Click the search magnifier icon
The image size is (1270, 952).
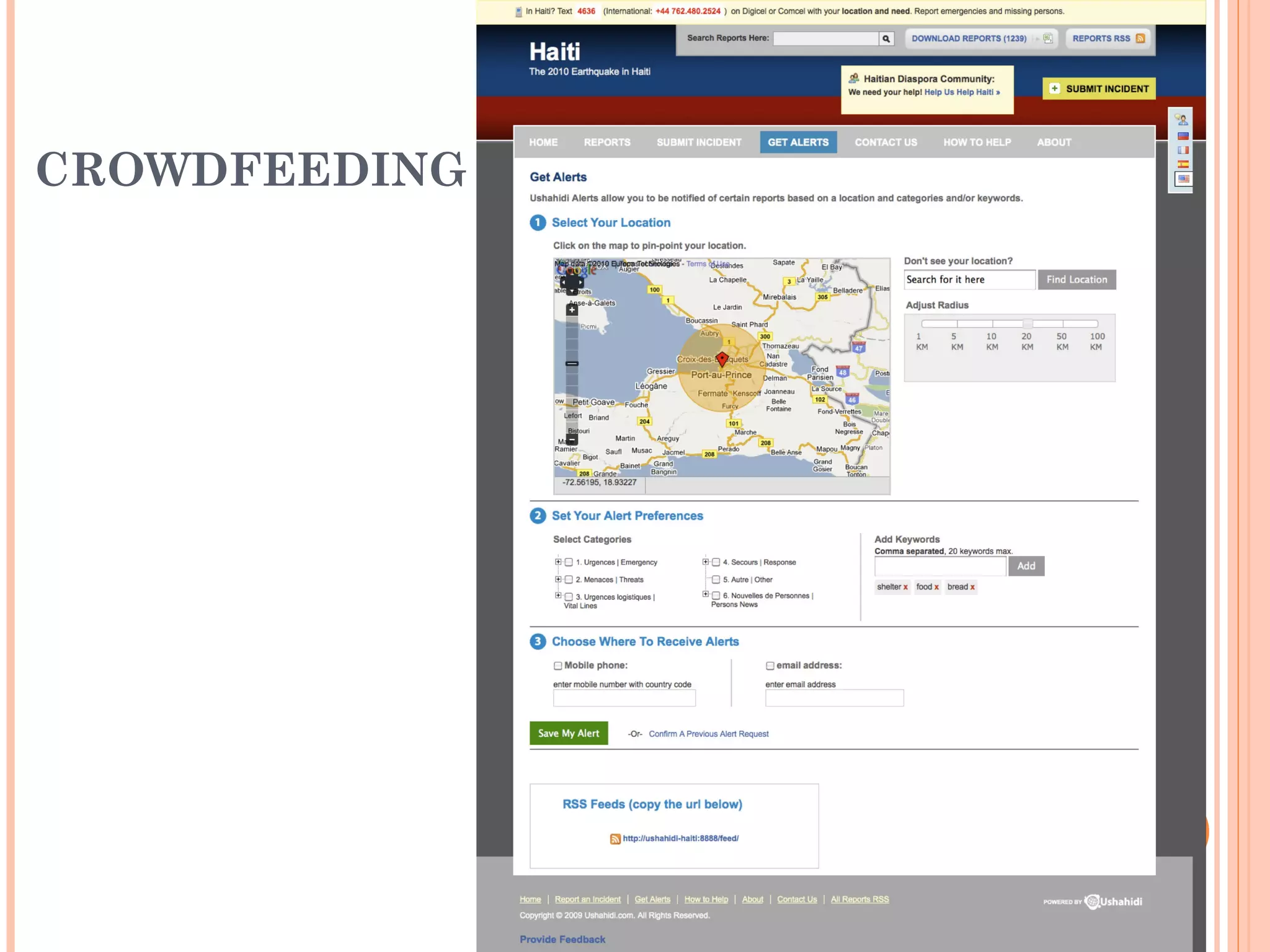tap(886, 39)
